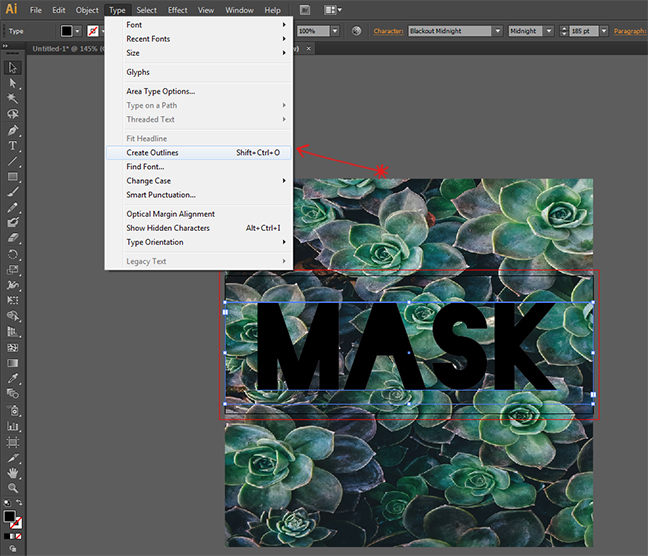This screenshot has height=556, width=648.
Task: Click the Recolor Artwork wheel icon
Action: [356, 31]
